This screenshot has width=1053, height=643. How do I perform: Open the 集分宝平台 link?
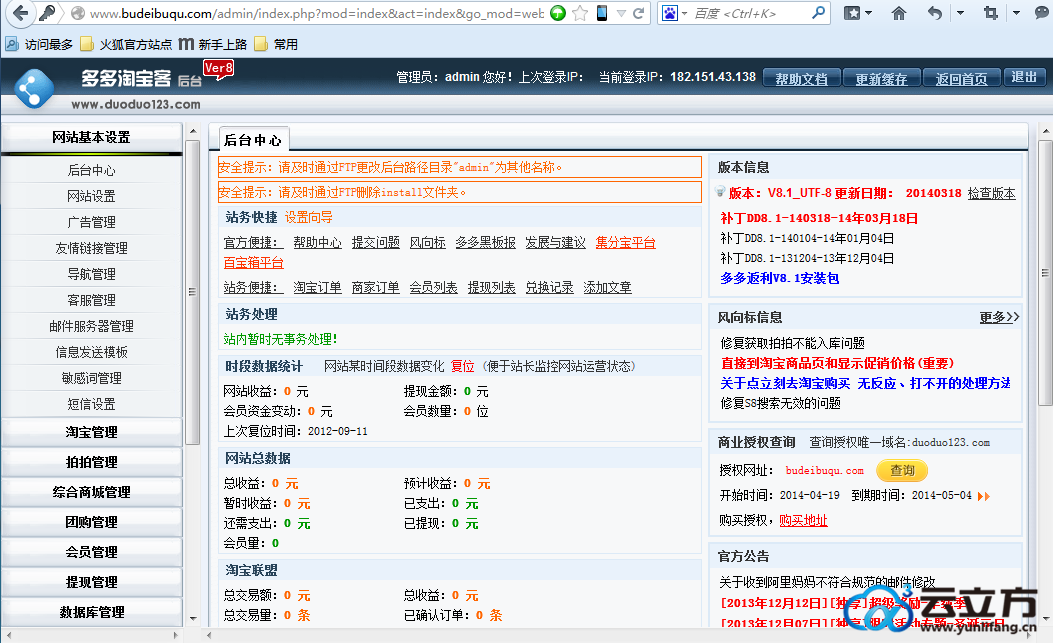pos(625,243)
